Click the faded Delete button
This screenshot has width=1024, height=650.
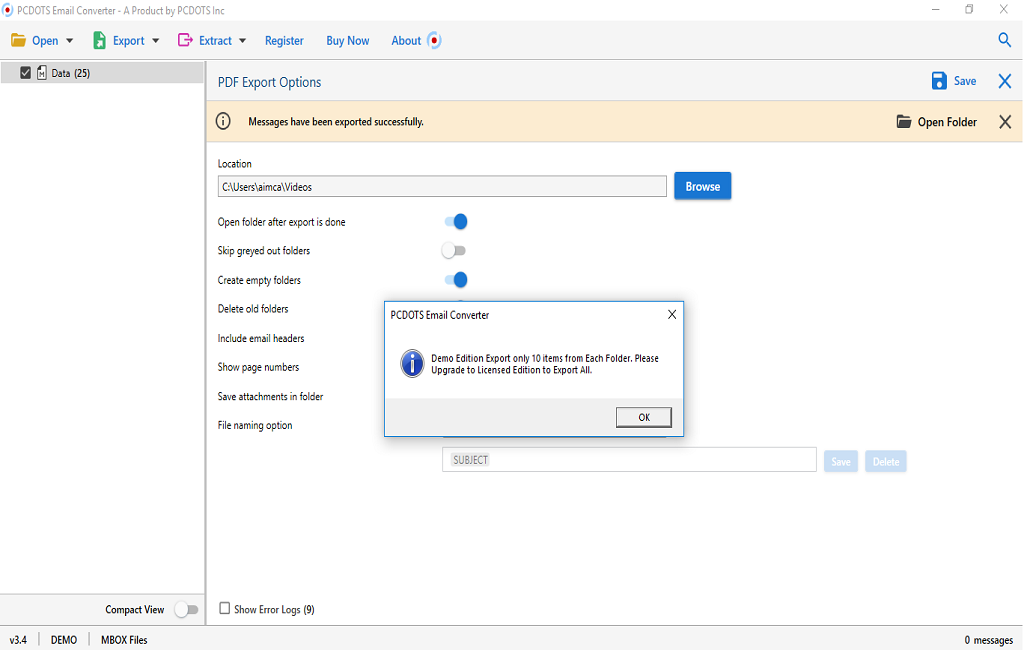pyautogui.click(x=886, y=462)
